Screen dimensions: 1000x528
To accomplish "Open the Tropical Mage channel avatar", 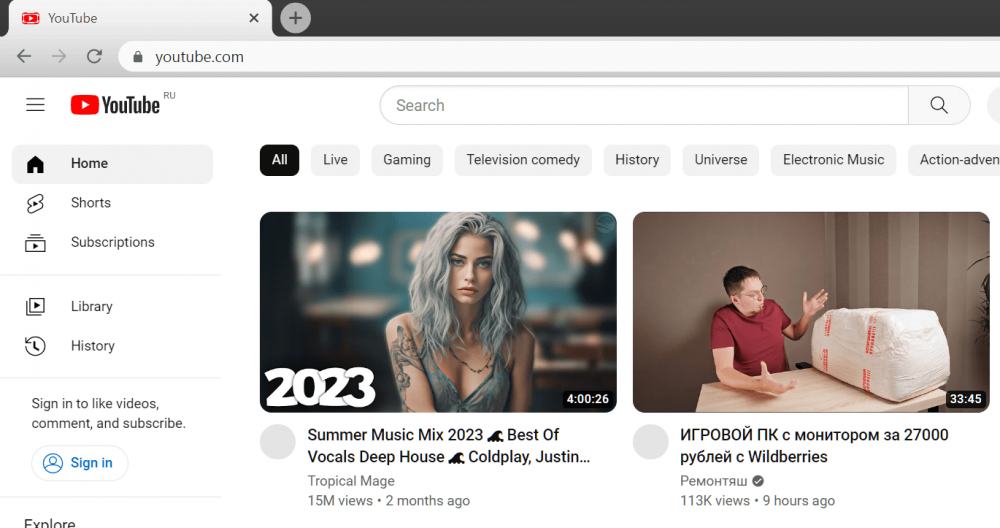I will click(x=277, y=441).
